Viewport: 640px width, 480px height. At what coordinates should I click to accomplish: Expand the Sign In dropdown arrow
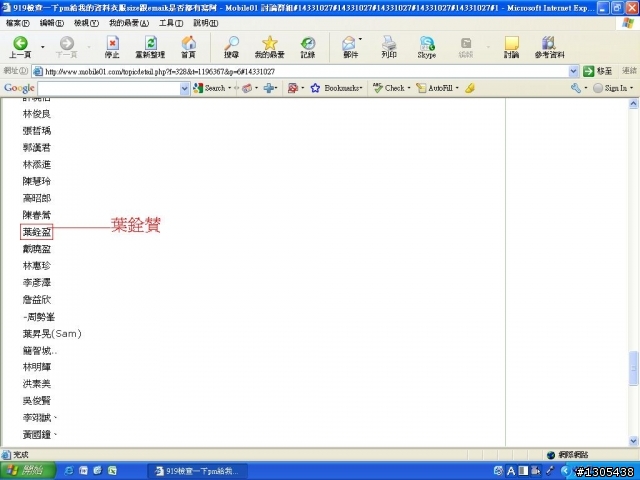point(631,88)
